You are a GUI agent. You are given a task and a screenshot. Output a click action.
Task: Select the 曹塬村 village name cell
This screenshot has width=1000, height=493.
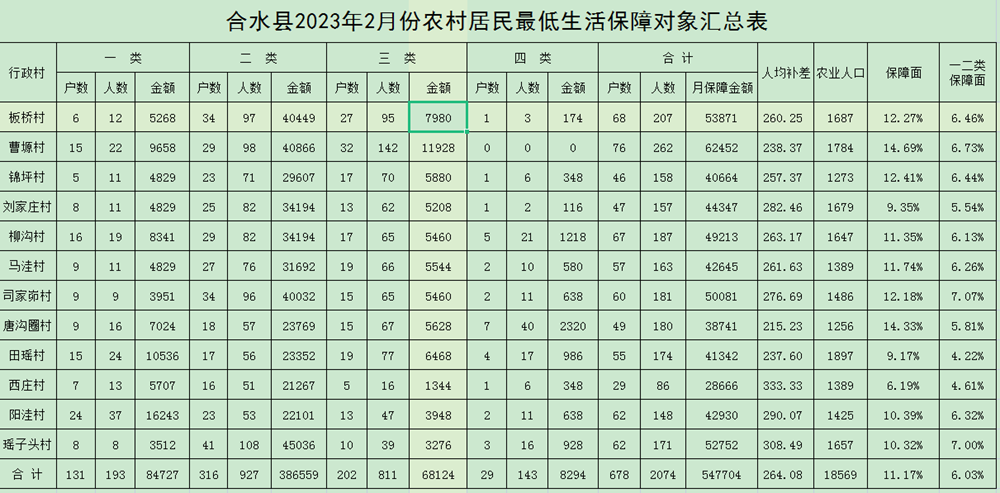pos(28,147)
